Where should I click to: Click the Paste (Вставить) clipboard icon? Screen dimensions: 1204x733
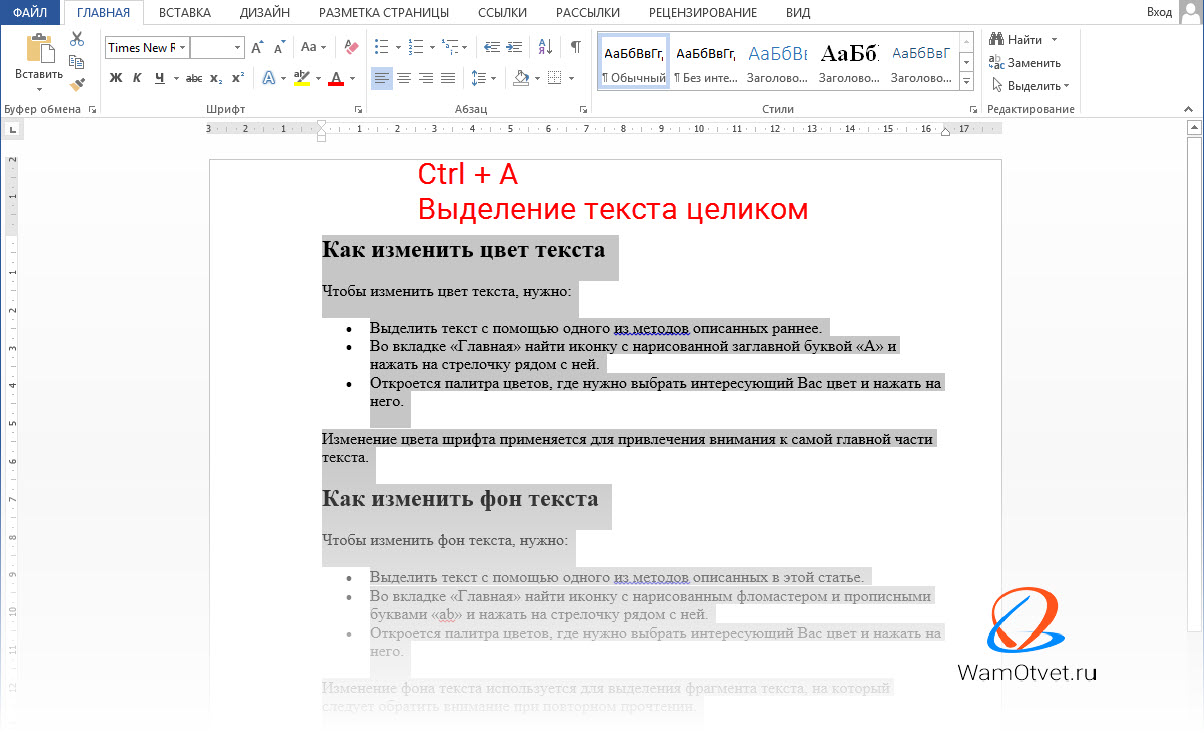pos(40,48)
